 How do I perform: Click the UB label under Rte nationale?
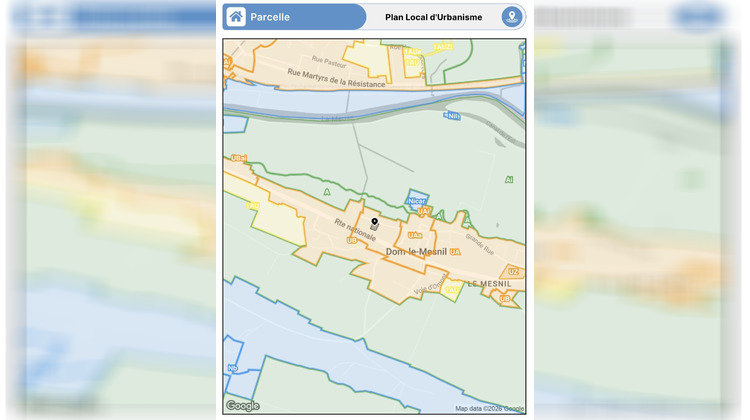tap(352, 241)
